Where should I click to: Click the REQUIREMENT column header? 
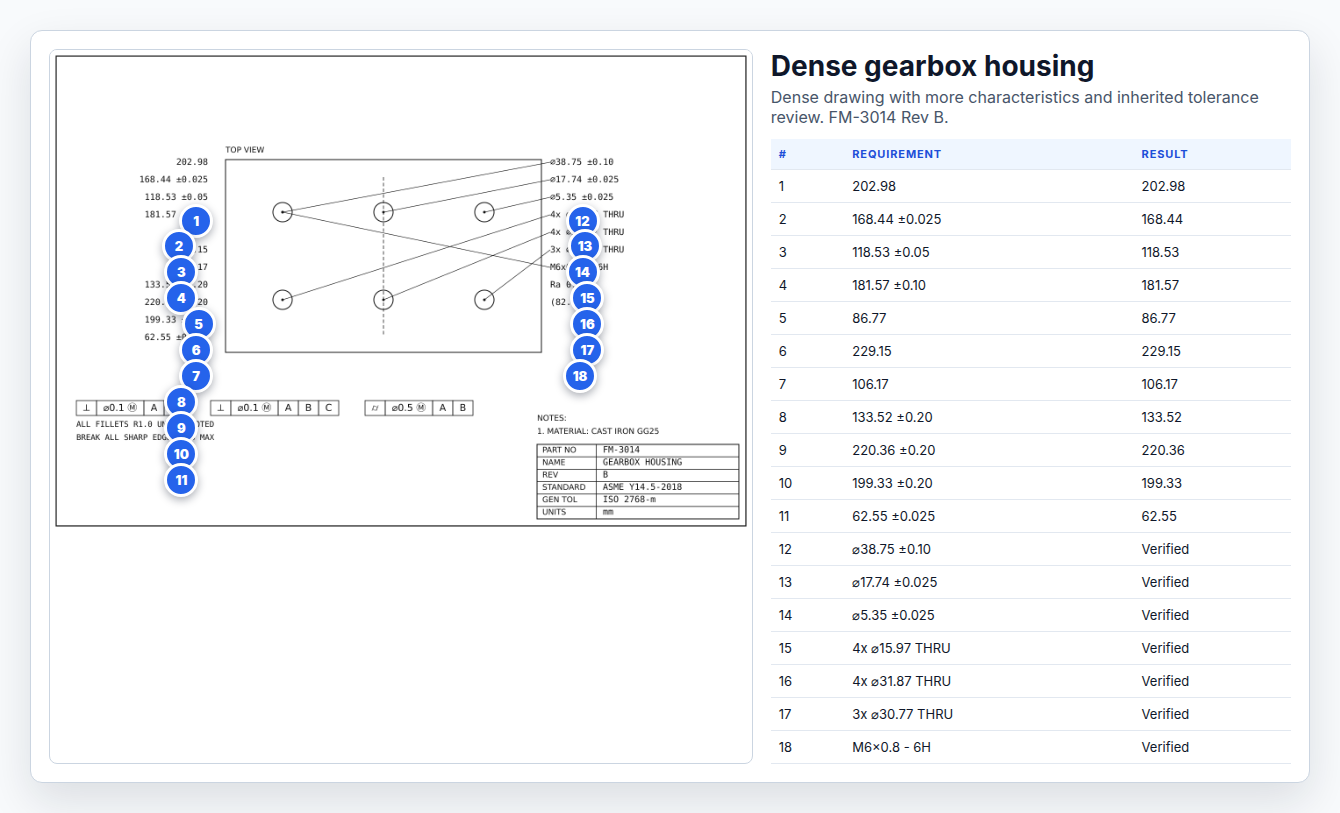point(896,154)
